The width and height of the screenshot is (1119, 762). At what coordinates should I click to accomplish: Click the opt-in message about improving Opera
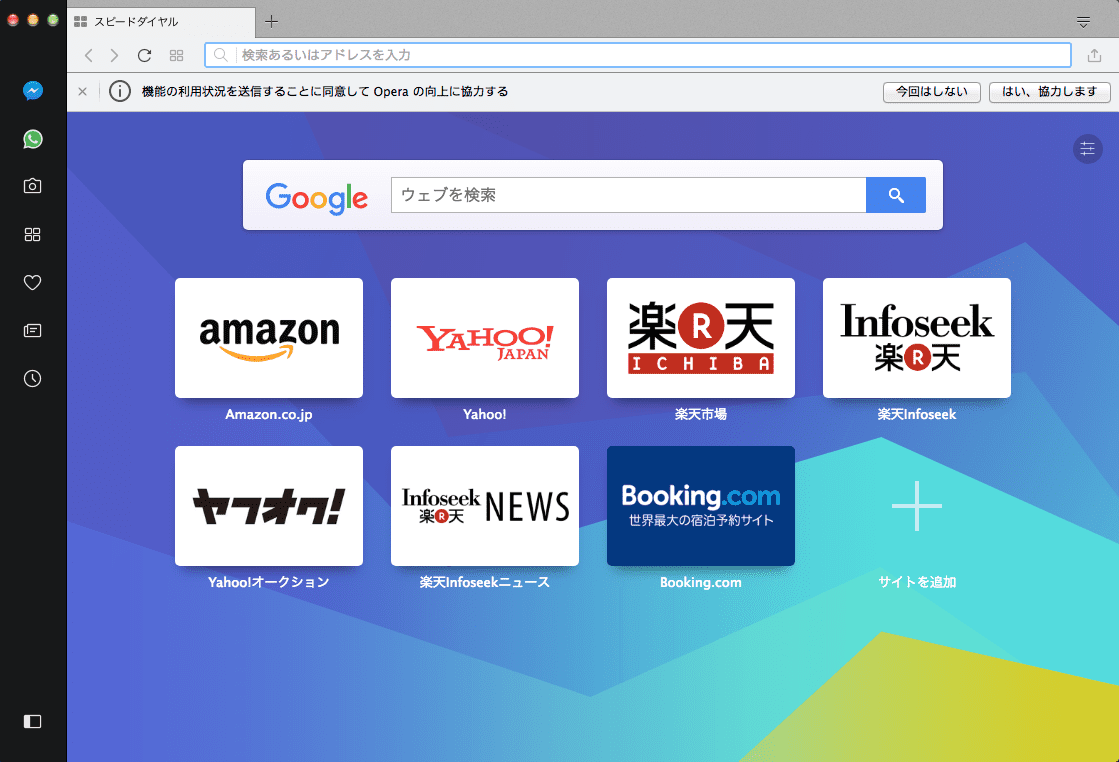[x=325, y=91]
